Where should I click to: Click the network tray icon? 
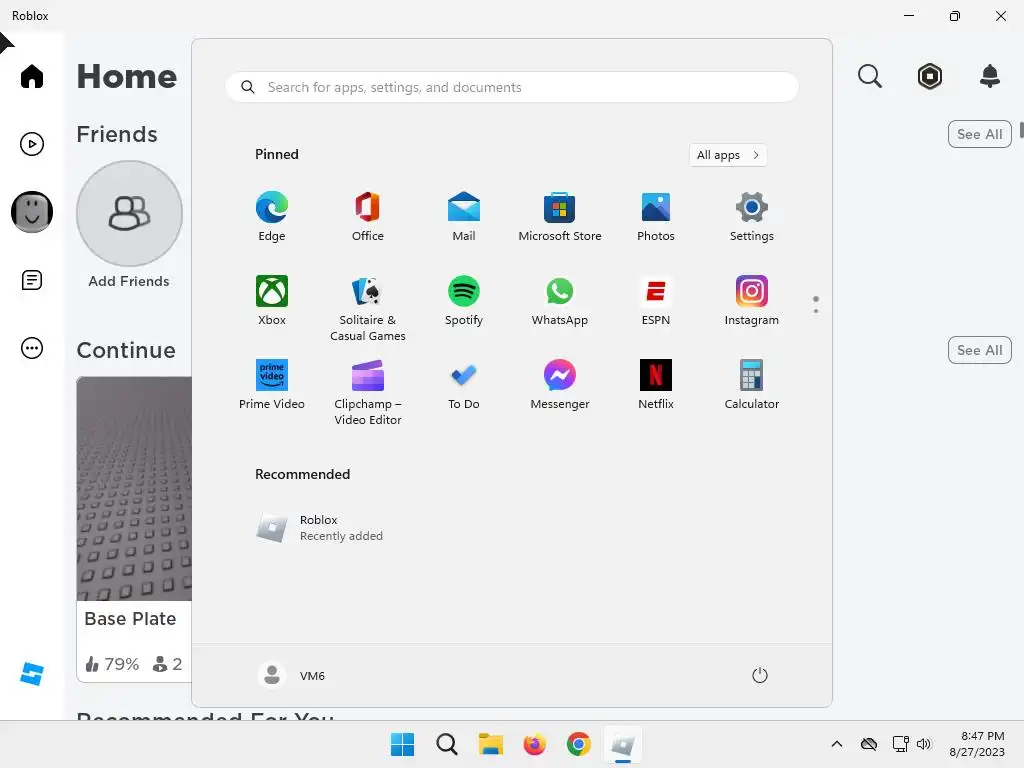901,744
